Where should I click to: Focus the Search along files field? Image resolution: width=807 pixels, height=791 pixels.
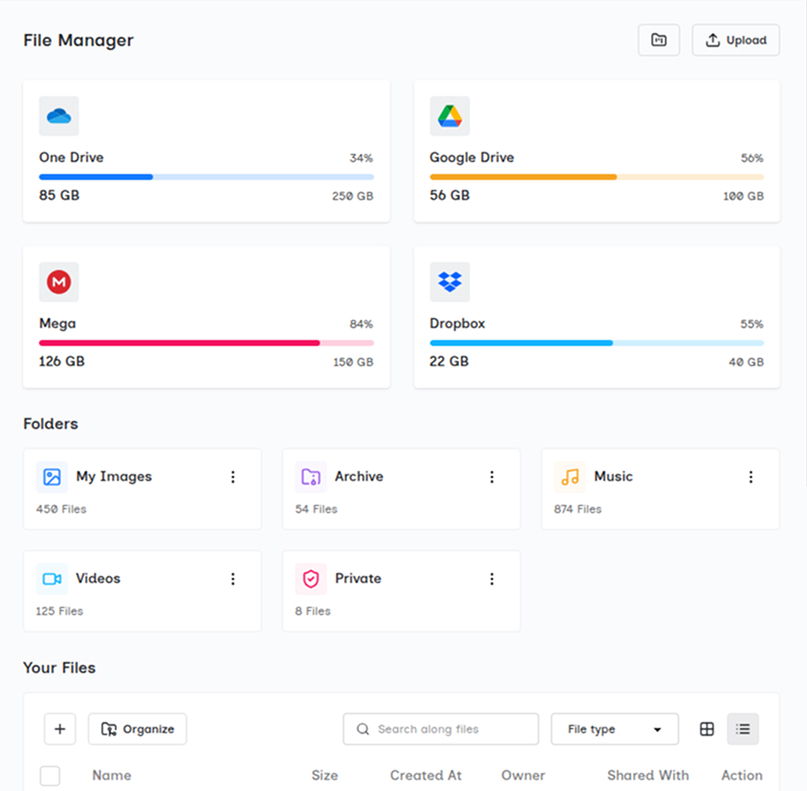[x=441, y=729]
